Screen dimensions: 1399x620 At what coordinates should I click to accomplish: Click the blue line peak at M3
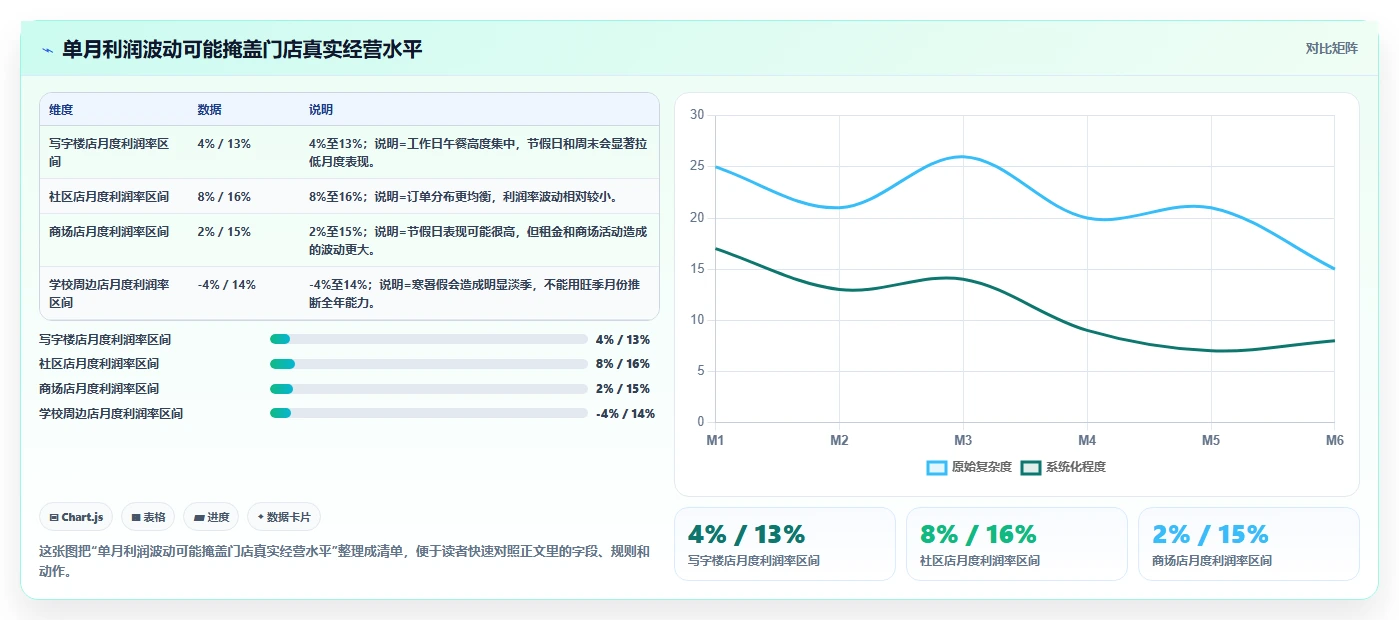963,156
